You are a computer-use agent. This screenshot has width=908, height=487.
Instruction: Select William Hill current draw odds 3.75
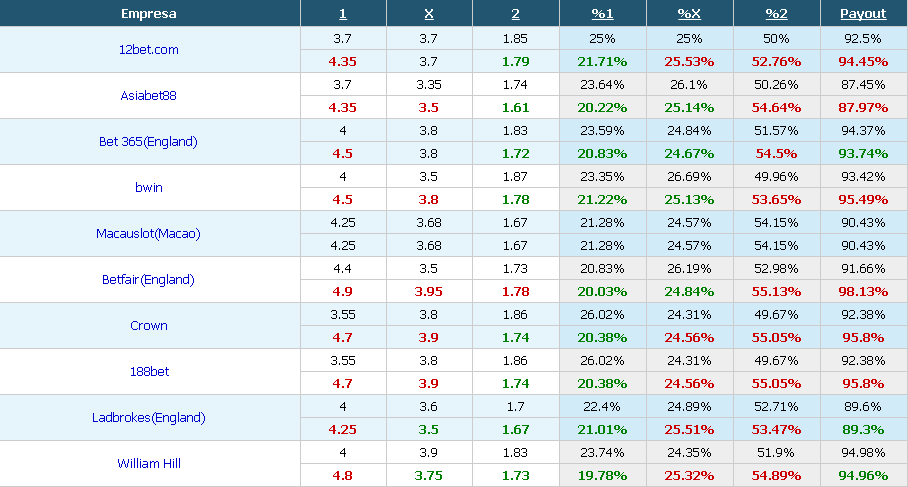(x=429, y=476)
